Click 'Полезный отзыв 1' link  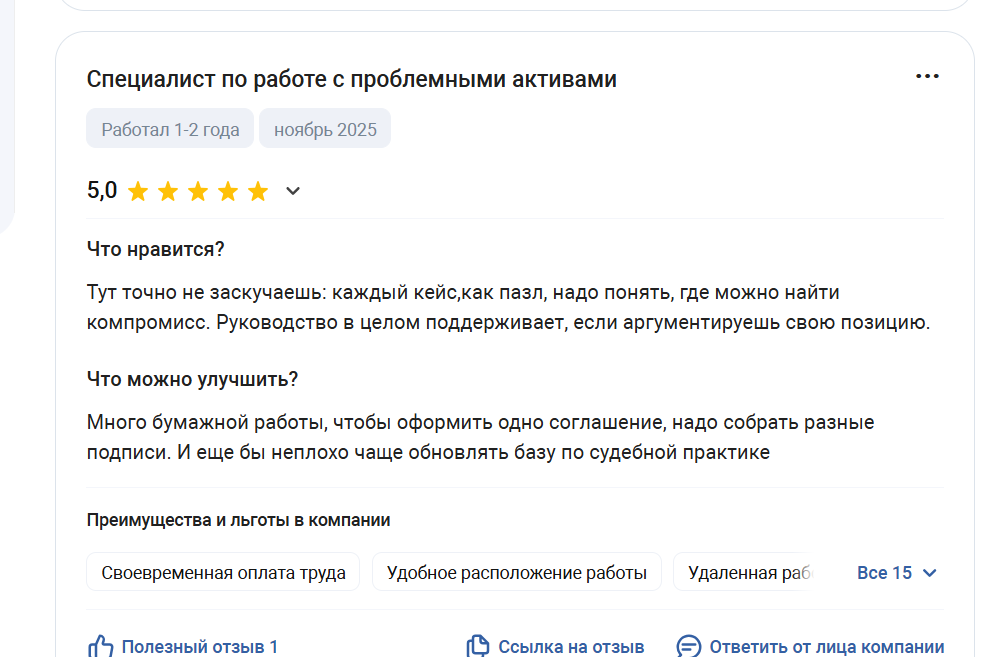tap(199, 647)
